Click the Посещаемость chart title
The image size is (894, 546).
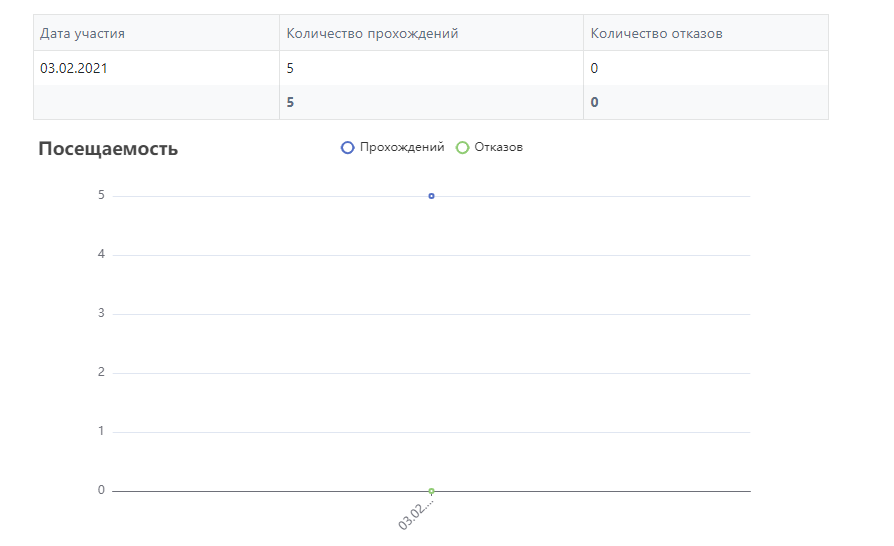pos(108,149)
